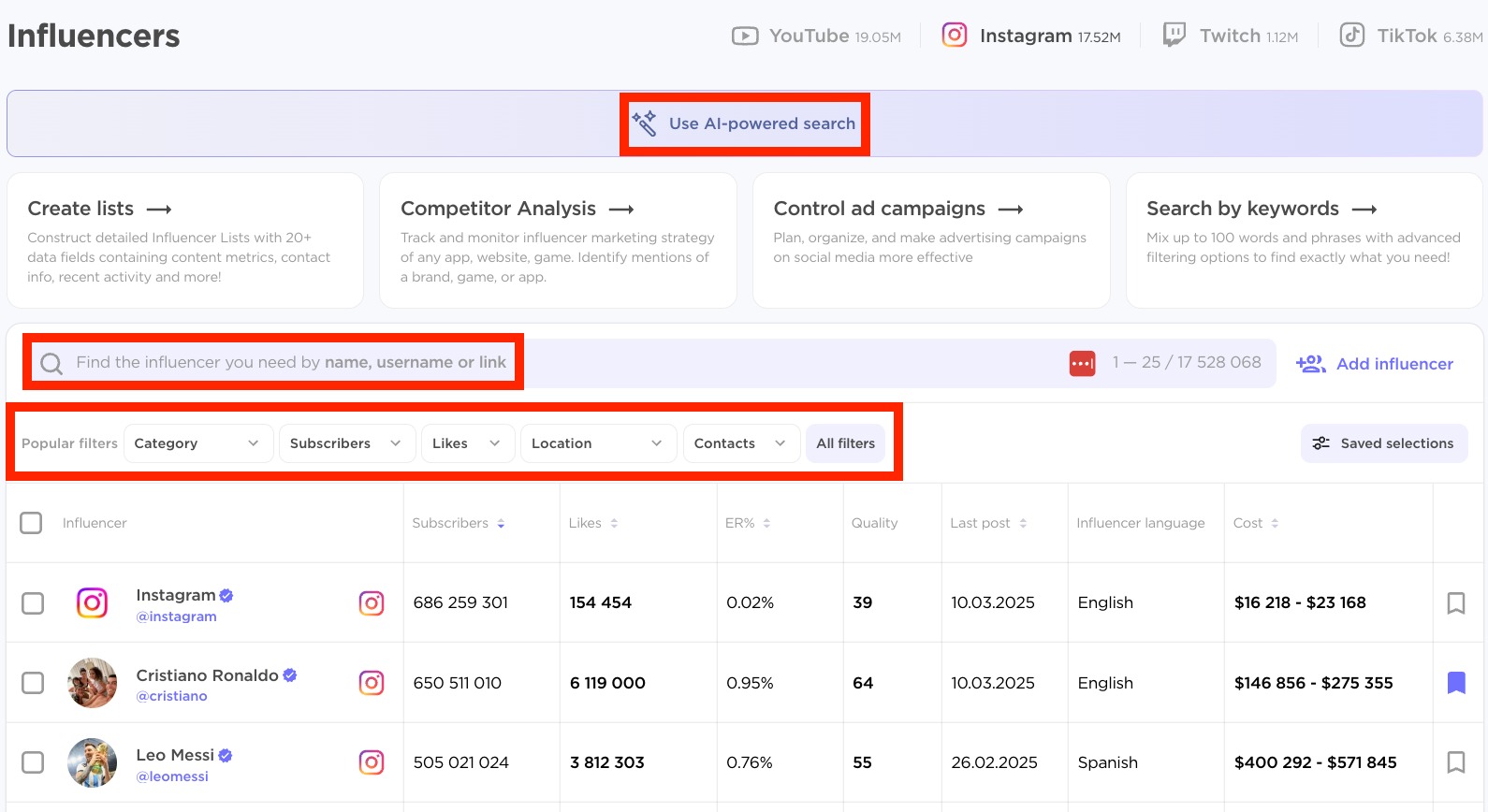
Task: Click subscribers value "686 259 301"
Action: point(460,602)
